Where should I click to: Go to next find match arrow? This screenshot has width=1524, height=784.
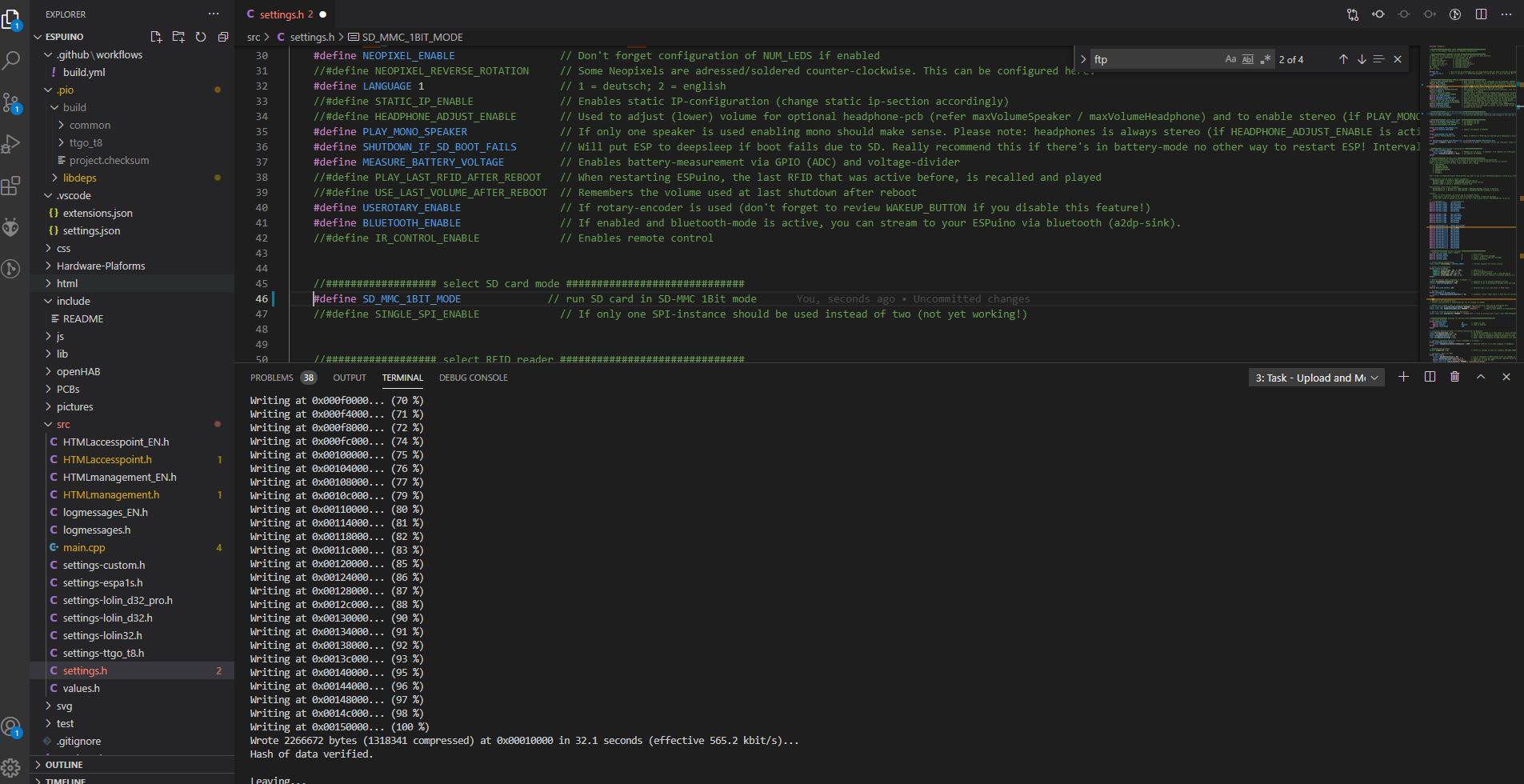point(1361,59)
